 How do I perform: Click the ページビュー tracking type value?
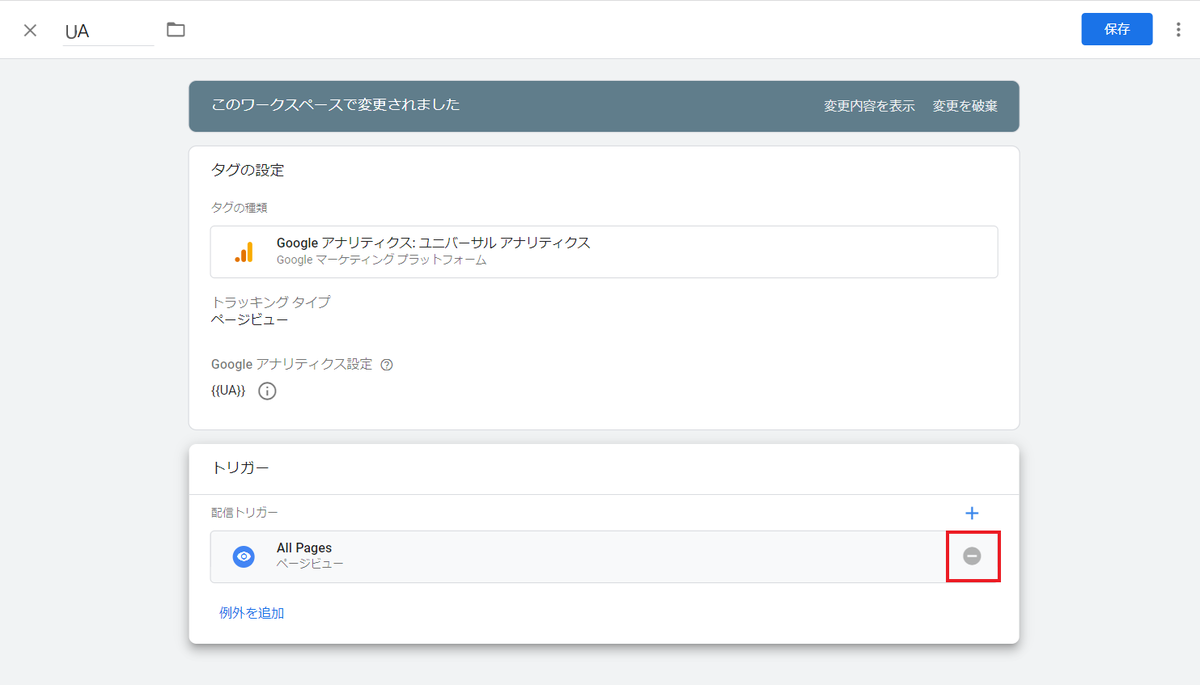[250, 320]
